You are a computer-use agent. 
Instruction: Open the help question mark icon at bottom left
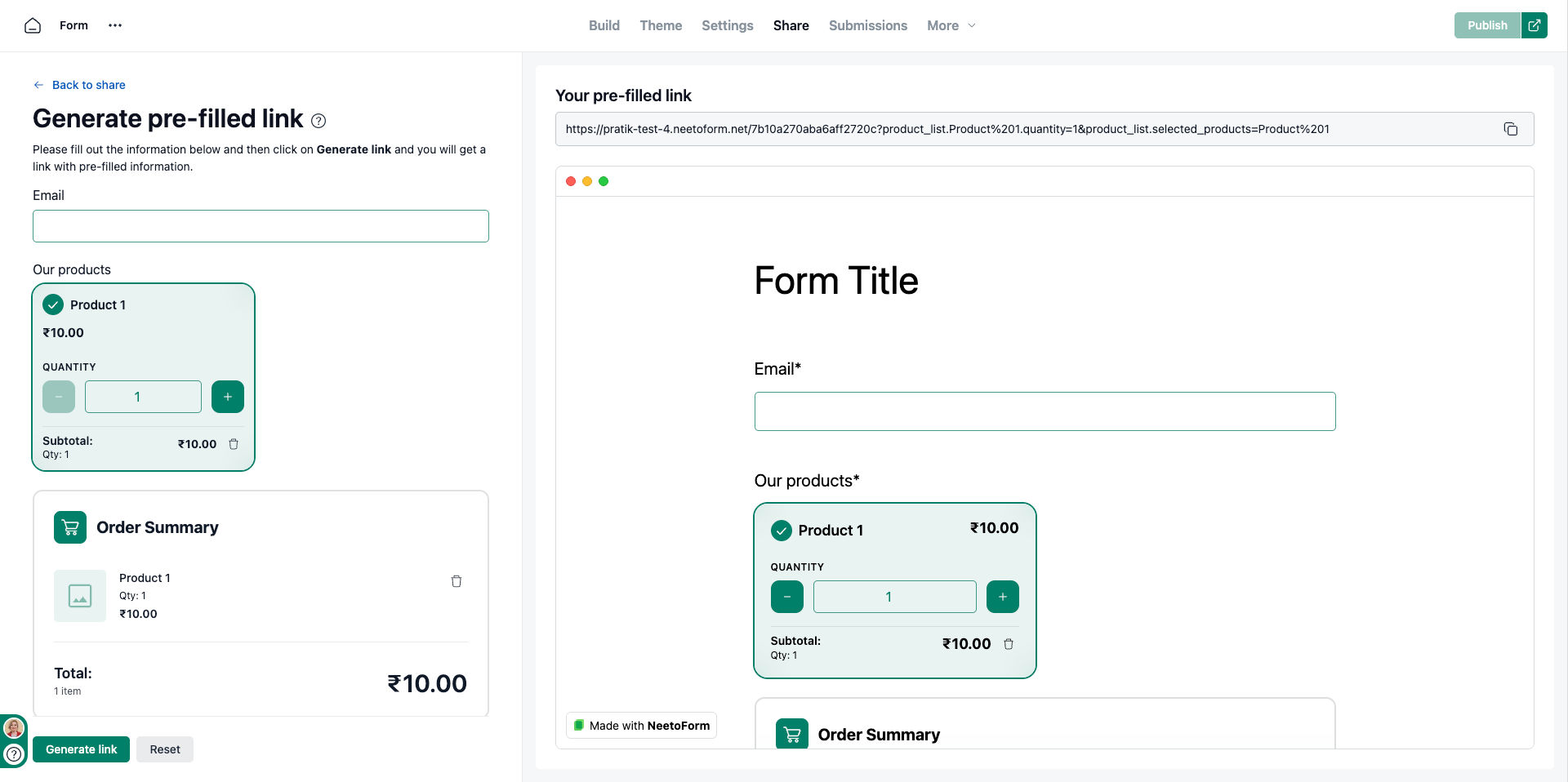click(14, 754)
